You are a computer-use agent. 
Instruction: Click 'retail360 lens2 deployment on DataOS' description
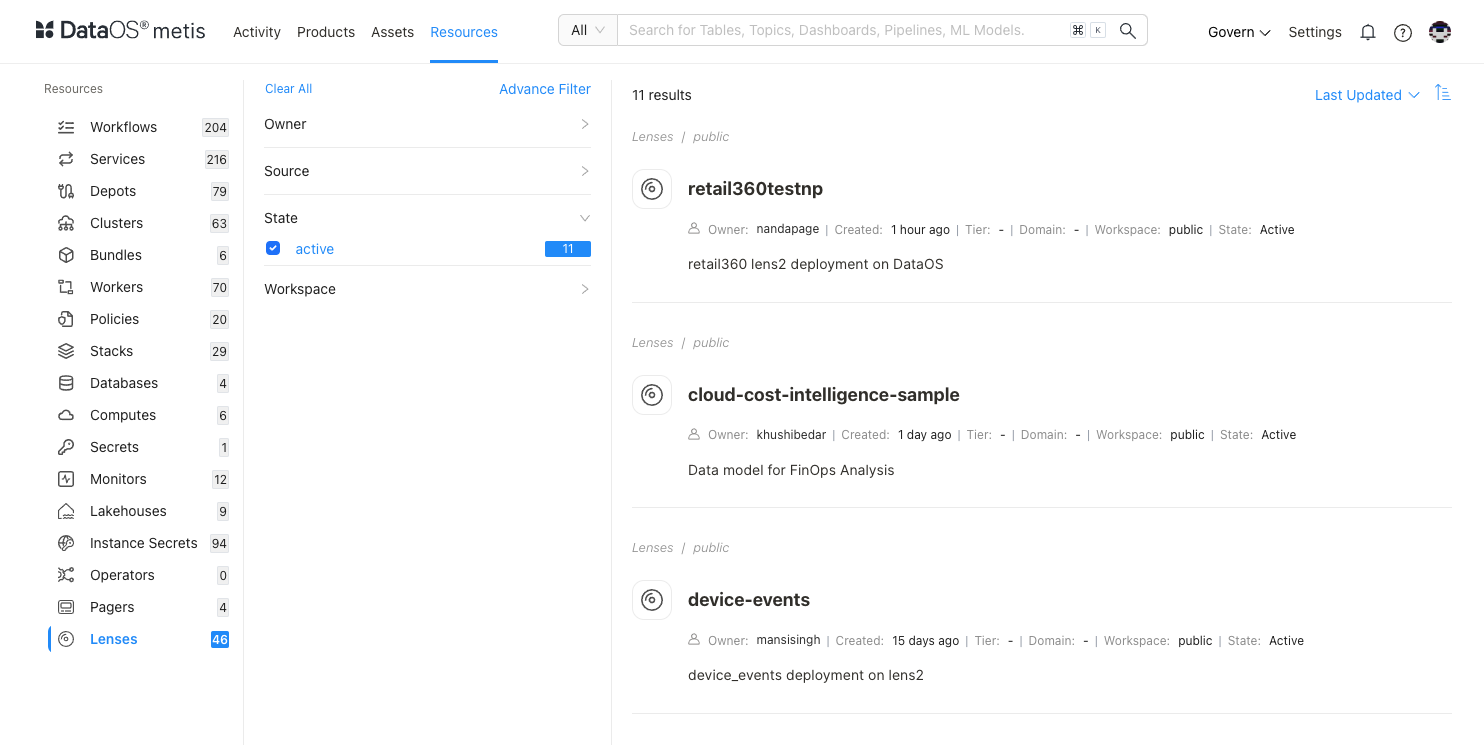[x=816, y=264]
